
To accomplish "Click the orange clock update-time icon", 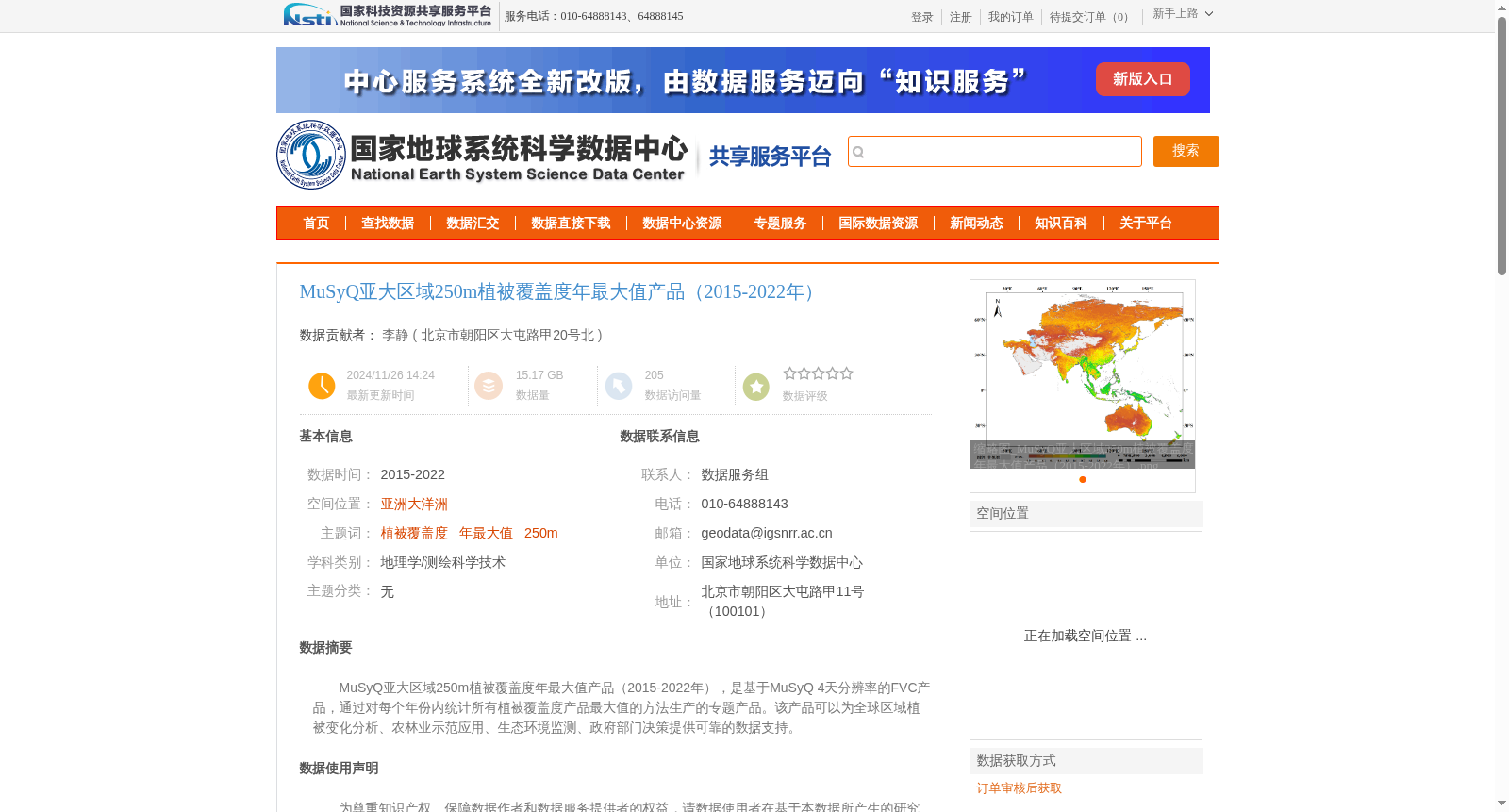I will click(322, 386).
